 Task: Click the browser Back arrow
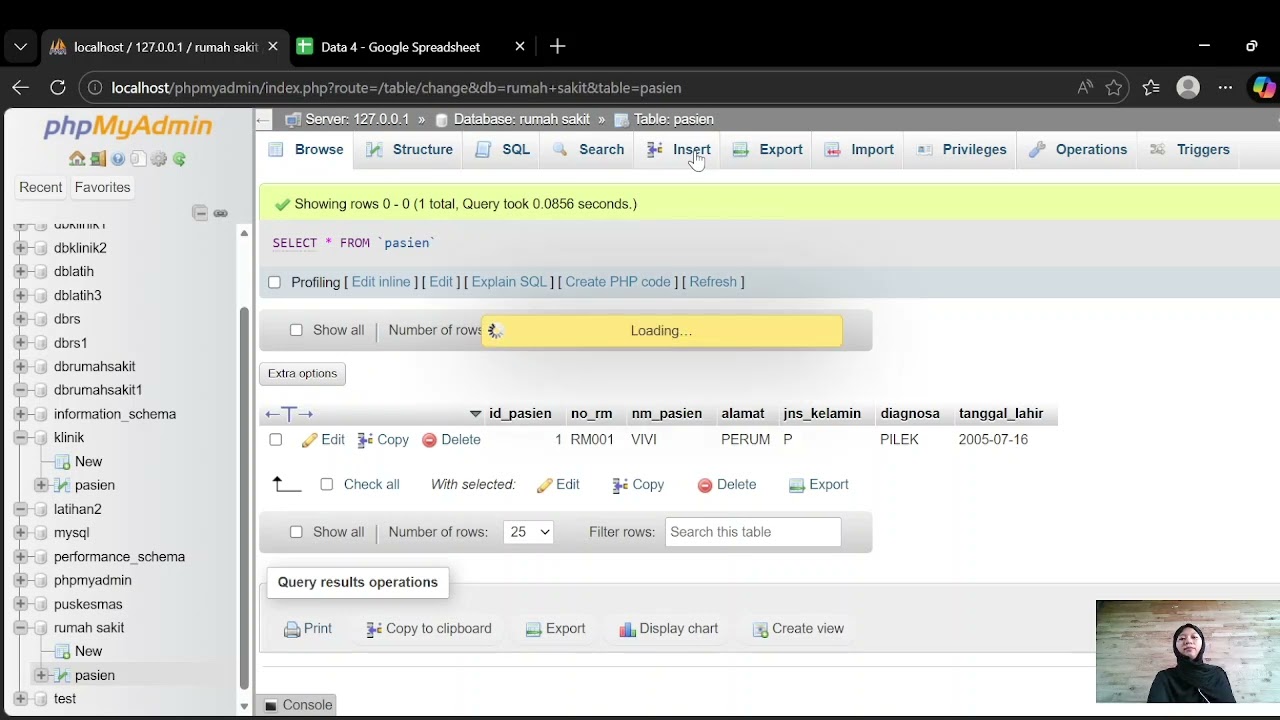(20, 88)
